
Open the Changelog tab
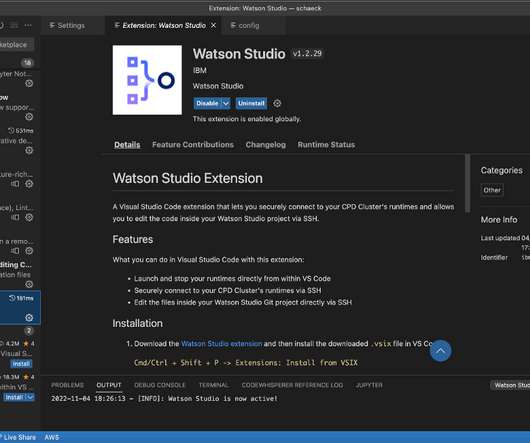[266, 145]
